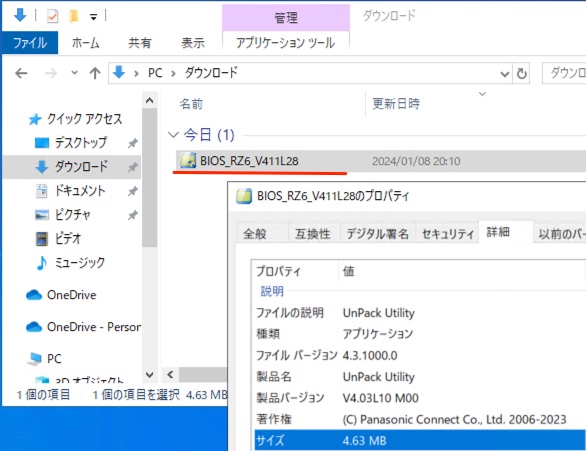586x451 pixels.
Task: Select the 製品バージョン V4.03L10 M00 row
Action: pos(419,398)
